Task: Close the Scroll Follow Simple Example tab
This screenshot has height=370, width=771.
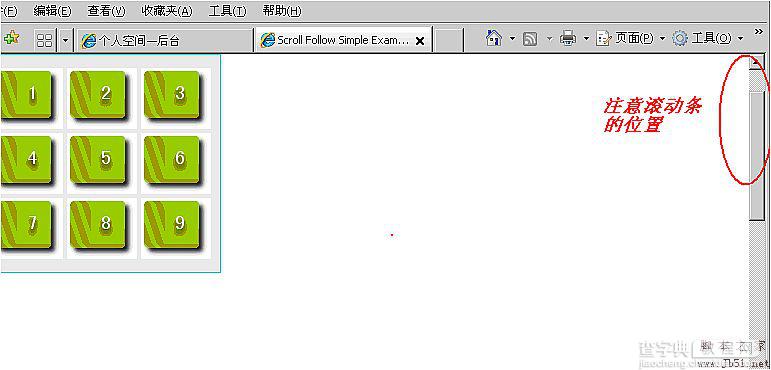Action: pos(419,41)
